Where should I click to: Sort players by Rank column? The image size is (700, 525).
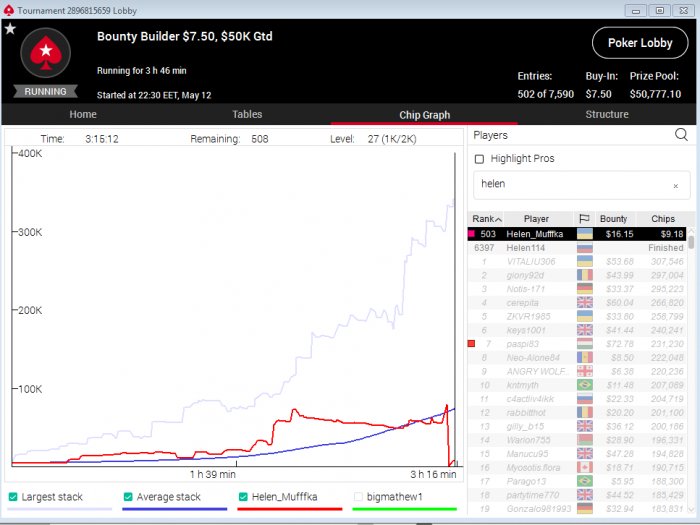coord(486,219)
